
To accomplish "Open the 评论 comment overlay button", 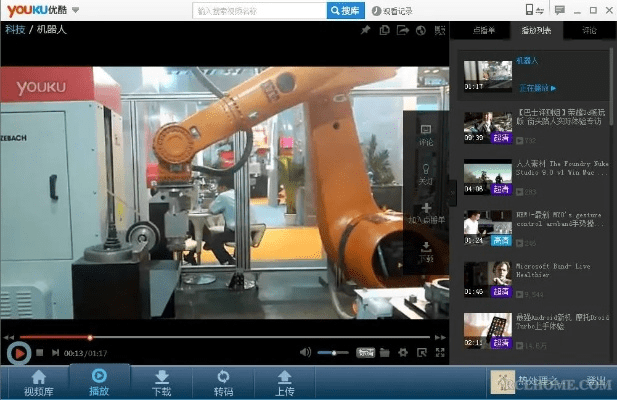I will [425, 134].
